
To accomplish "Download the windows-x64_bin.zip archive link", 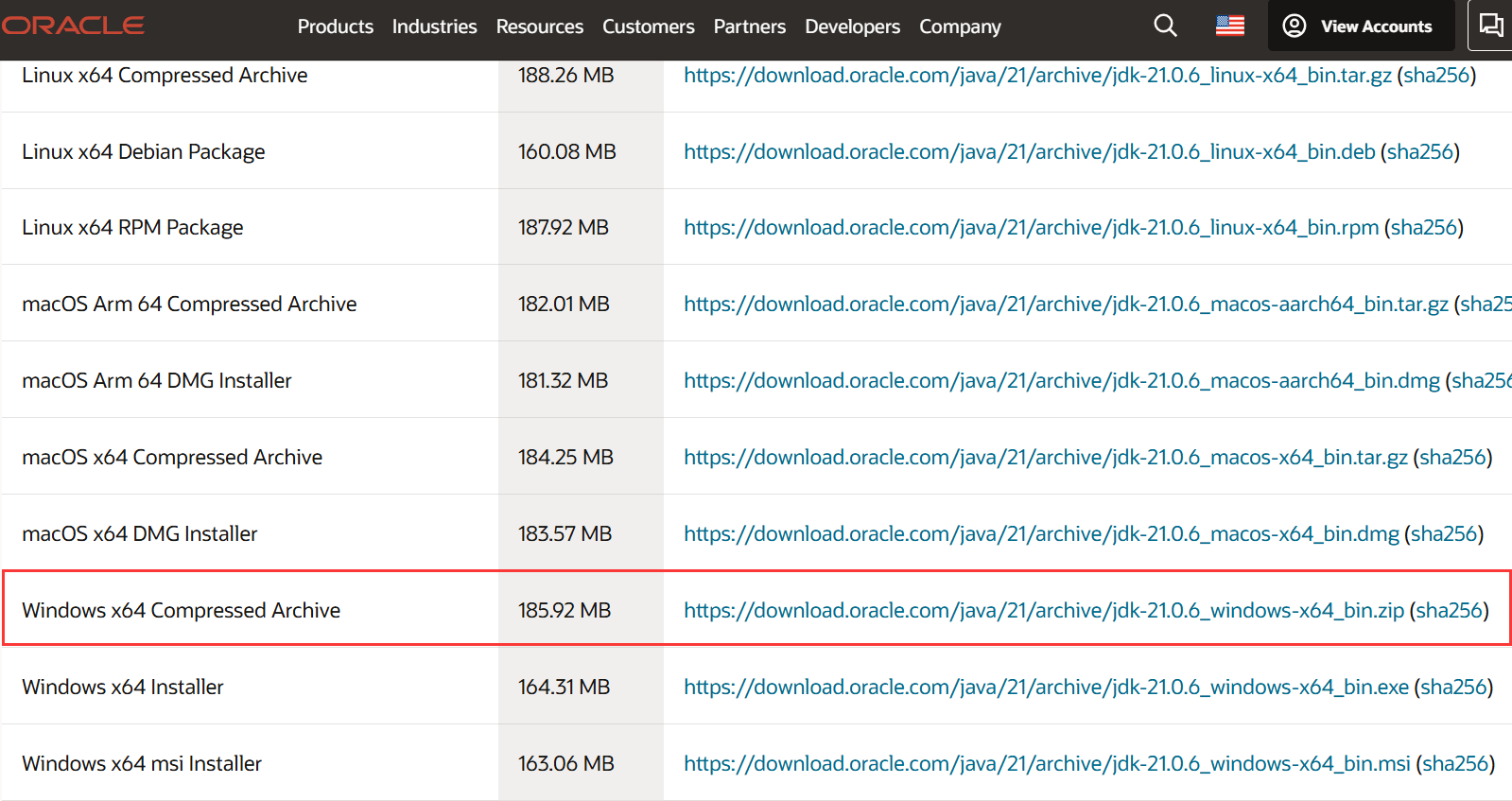I will pos(1044,610).
